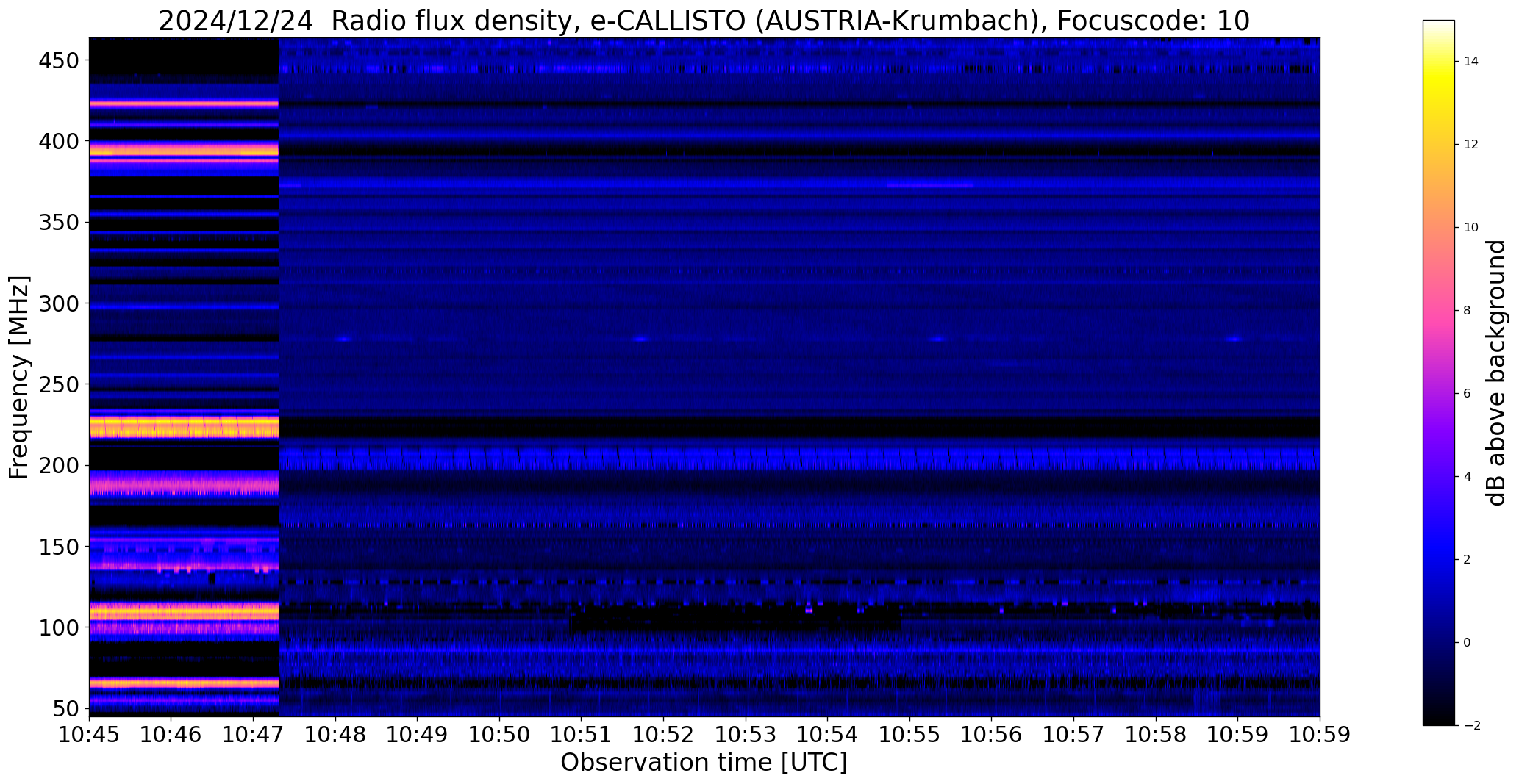Click the 10:49 time tick label
The width and height of the screenshot is (1519, 784).
(x=418, y=735)
